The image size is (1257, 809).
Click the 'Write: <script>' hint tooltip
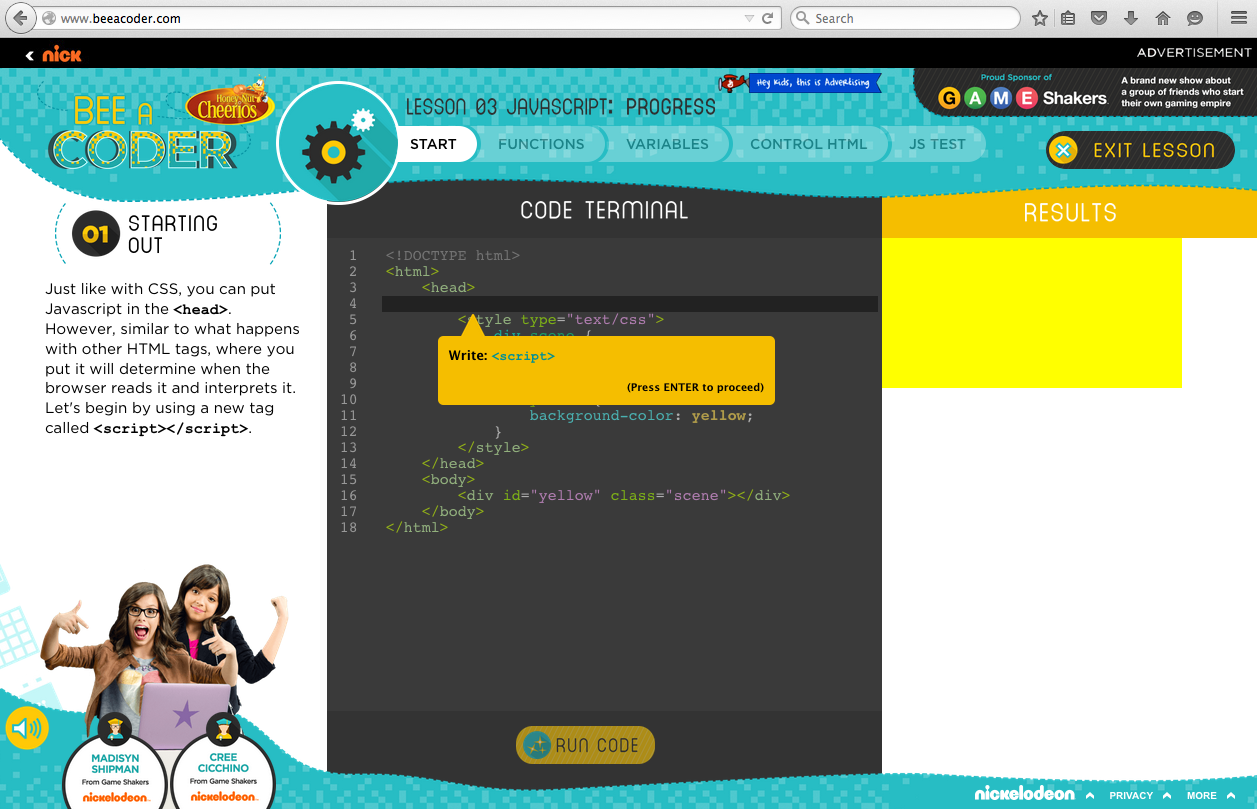(x=606, y=370)
